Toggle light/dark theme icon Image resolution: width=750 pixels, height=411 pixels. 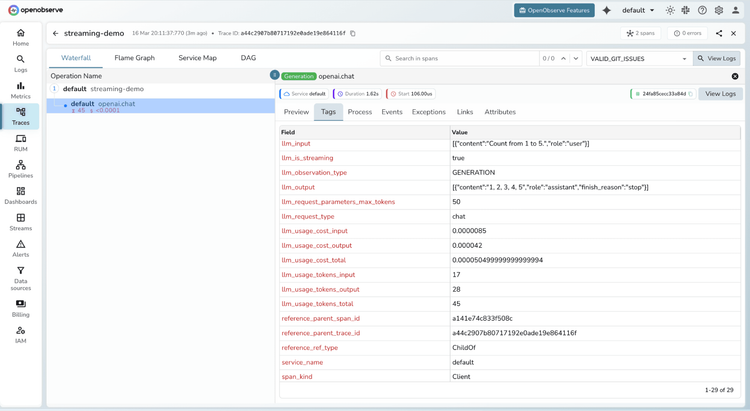[x=670, y=11]
